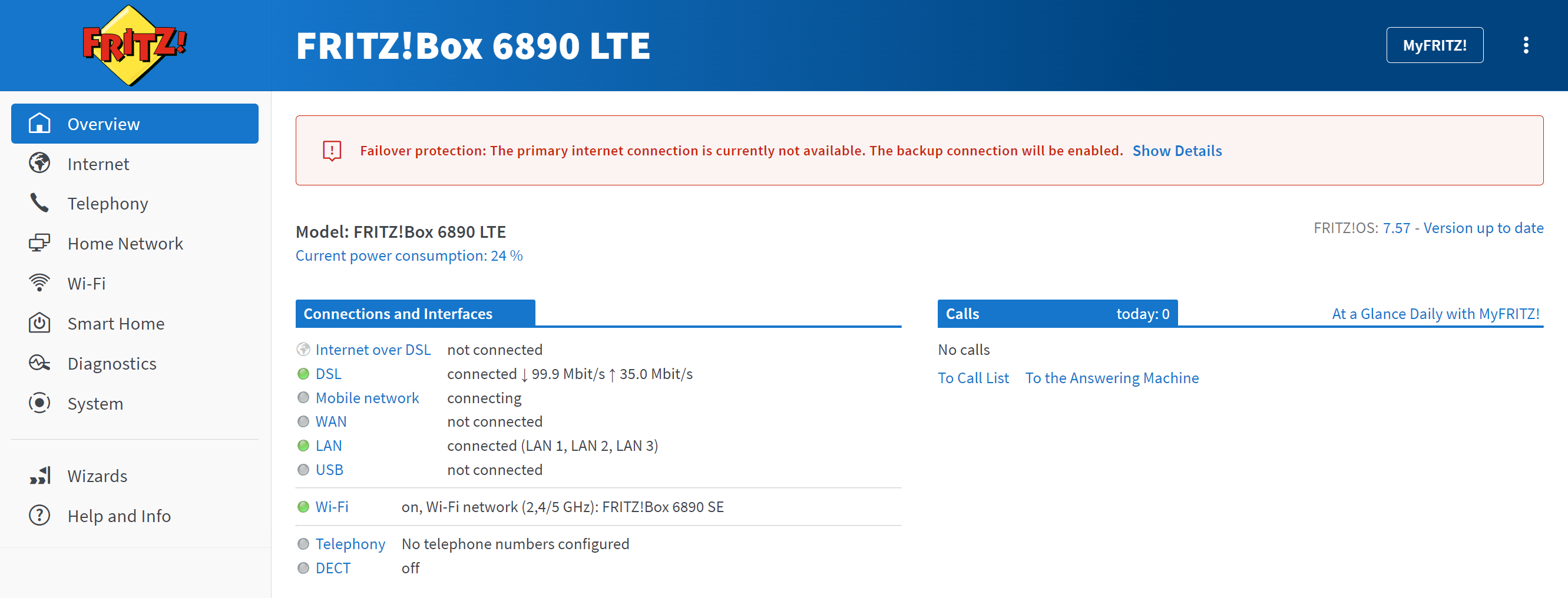This screenshot has height=598, width=1568.
Task: Click the Help and Info question icon
Action: pos(39,516)
